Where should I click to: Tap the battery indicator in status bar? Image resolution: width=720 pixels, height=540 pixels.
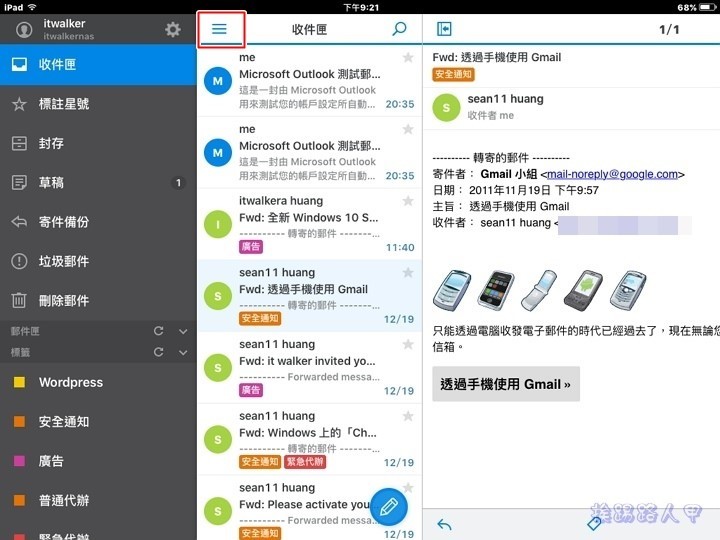click(708, 7)
